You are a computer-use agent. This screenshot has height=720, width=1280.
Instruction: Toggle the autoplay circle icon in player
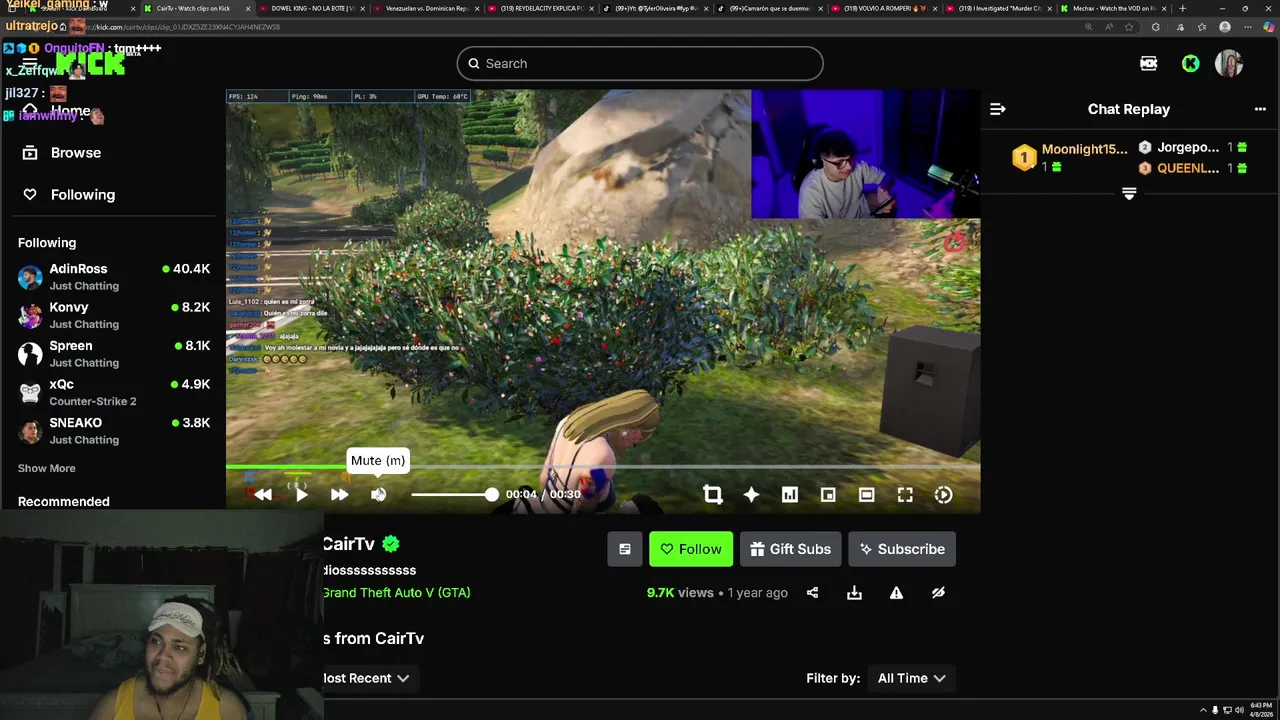(x=943, y=494)
